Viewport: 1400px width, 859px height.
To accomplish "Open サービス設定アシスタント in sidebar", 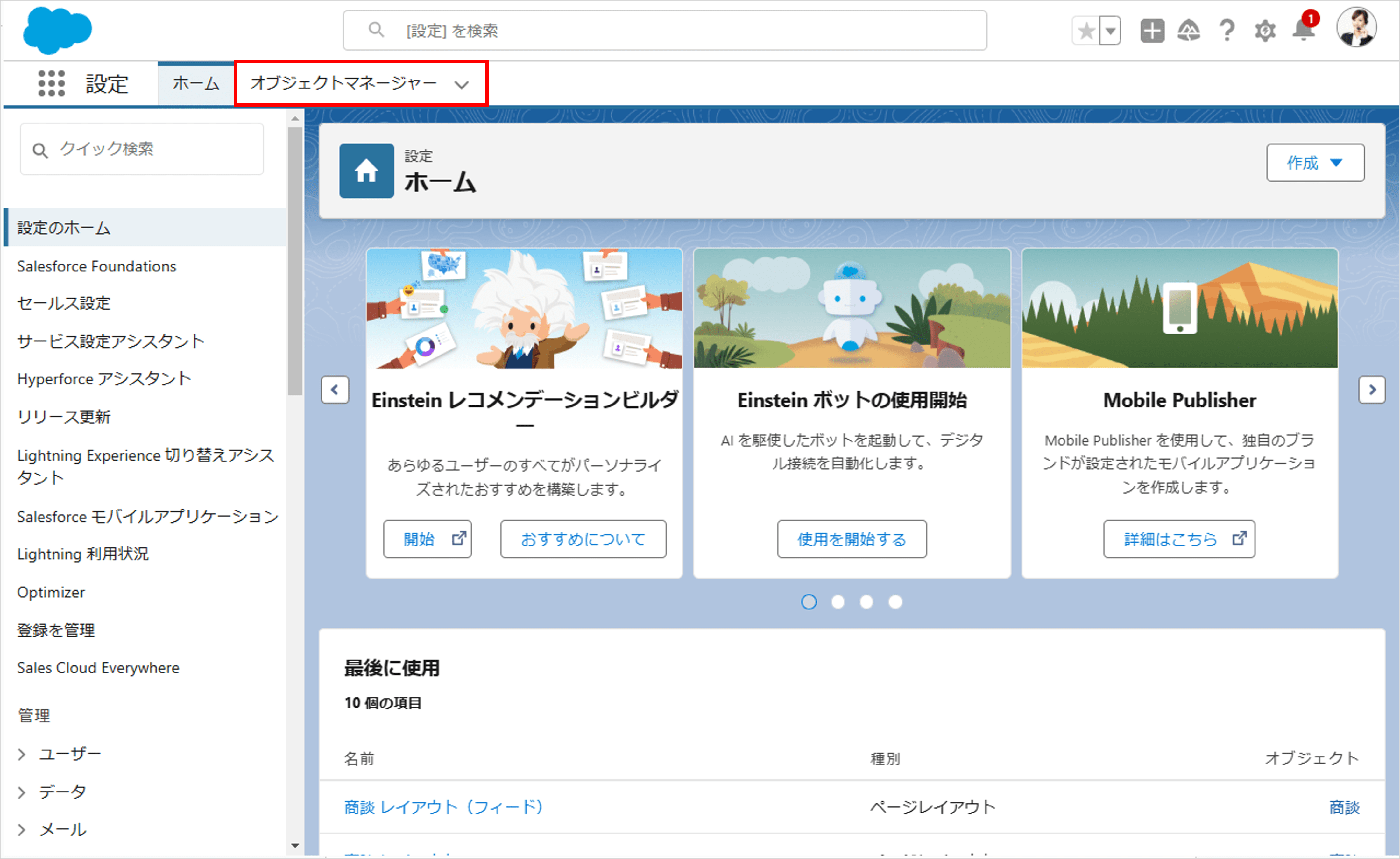I will click(x=111, y=341).
